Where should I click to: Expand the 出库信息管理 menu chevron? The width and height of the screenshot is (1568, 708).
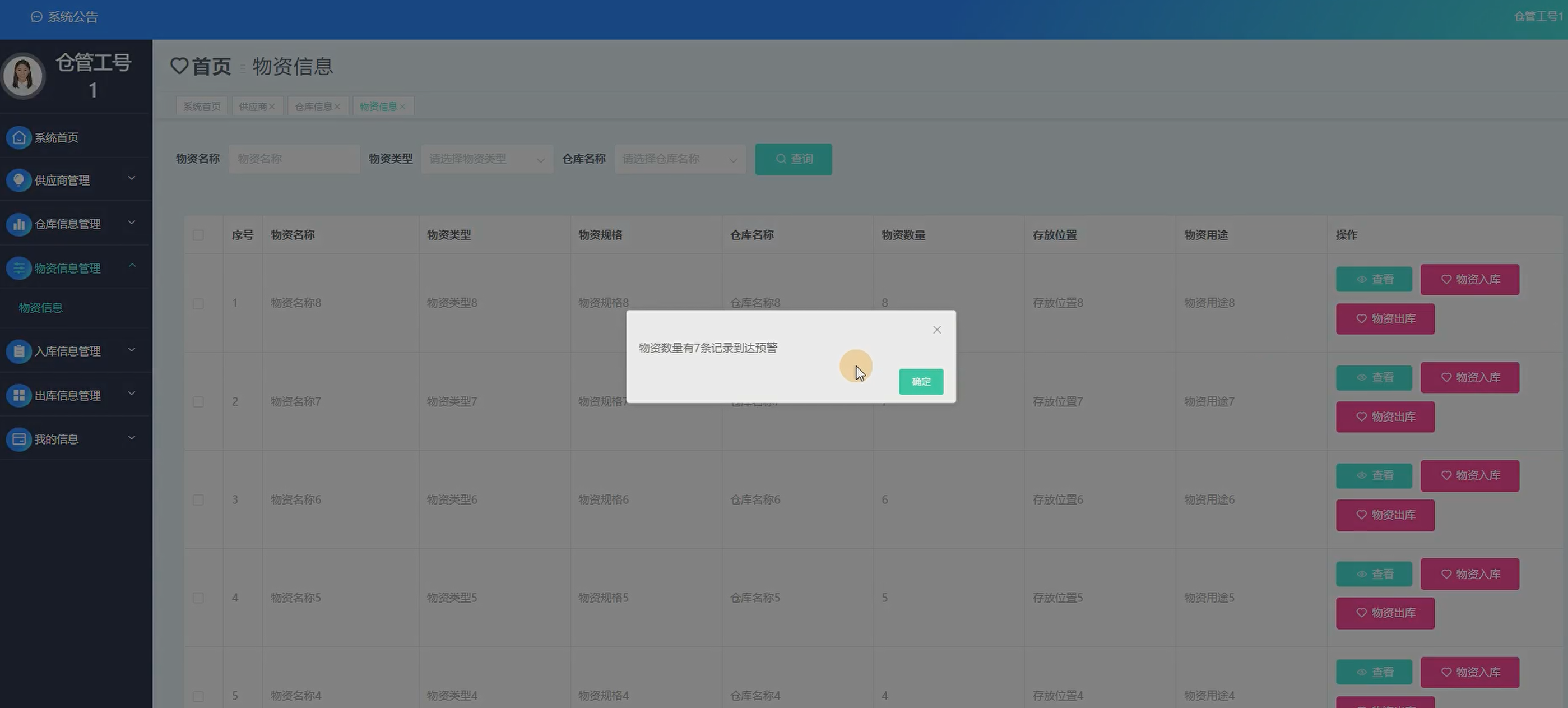click(x=132, y=394)
